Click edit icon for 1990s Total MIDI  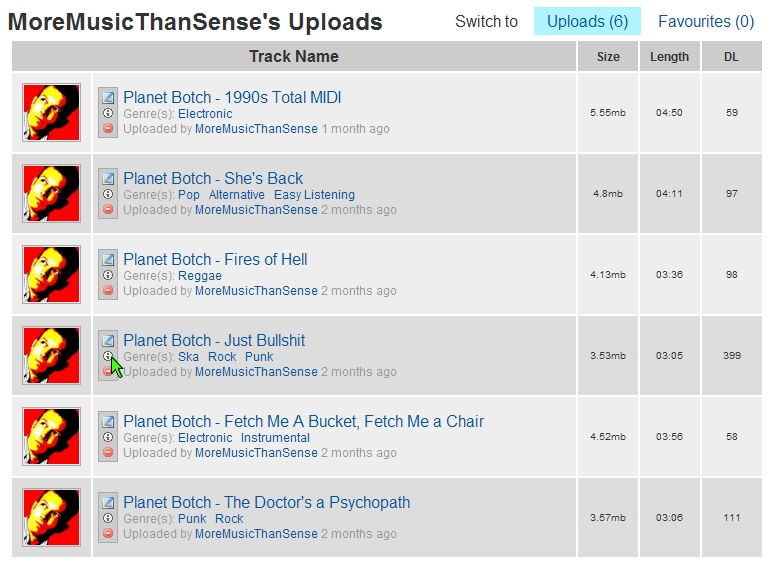click(x=108, y=97)
